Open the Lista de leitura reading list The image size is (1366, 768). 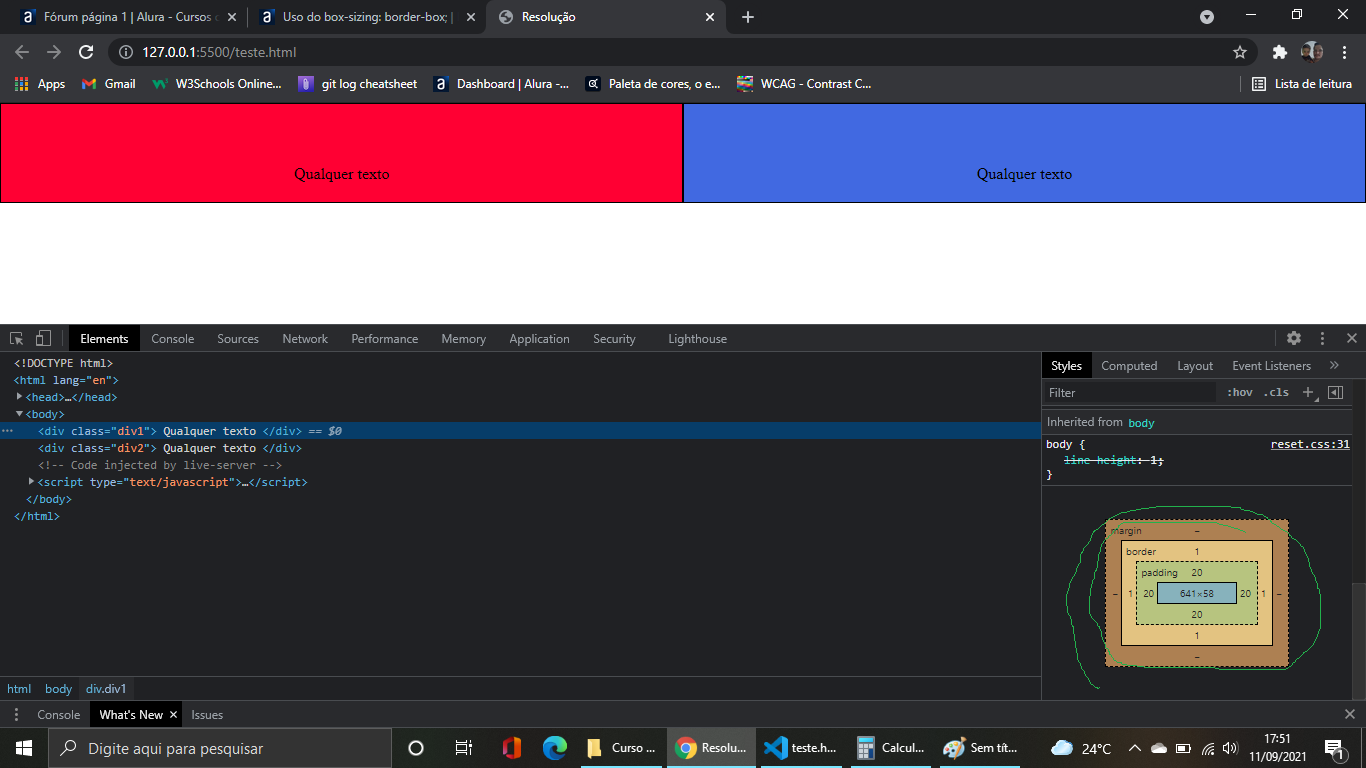(1302, 84)
